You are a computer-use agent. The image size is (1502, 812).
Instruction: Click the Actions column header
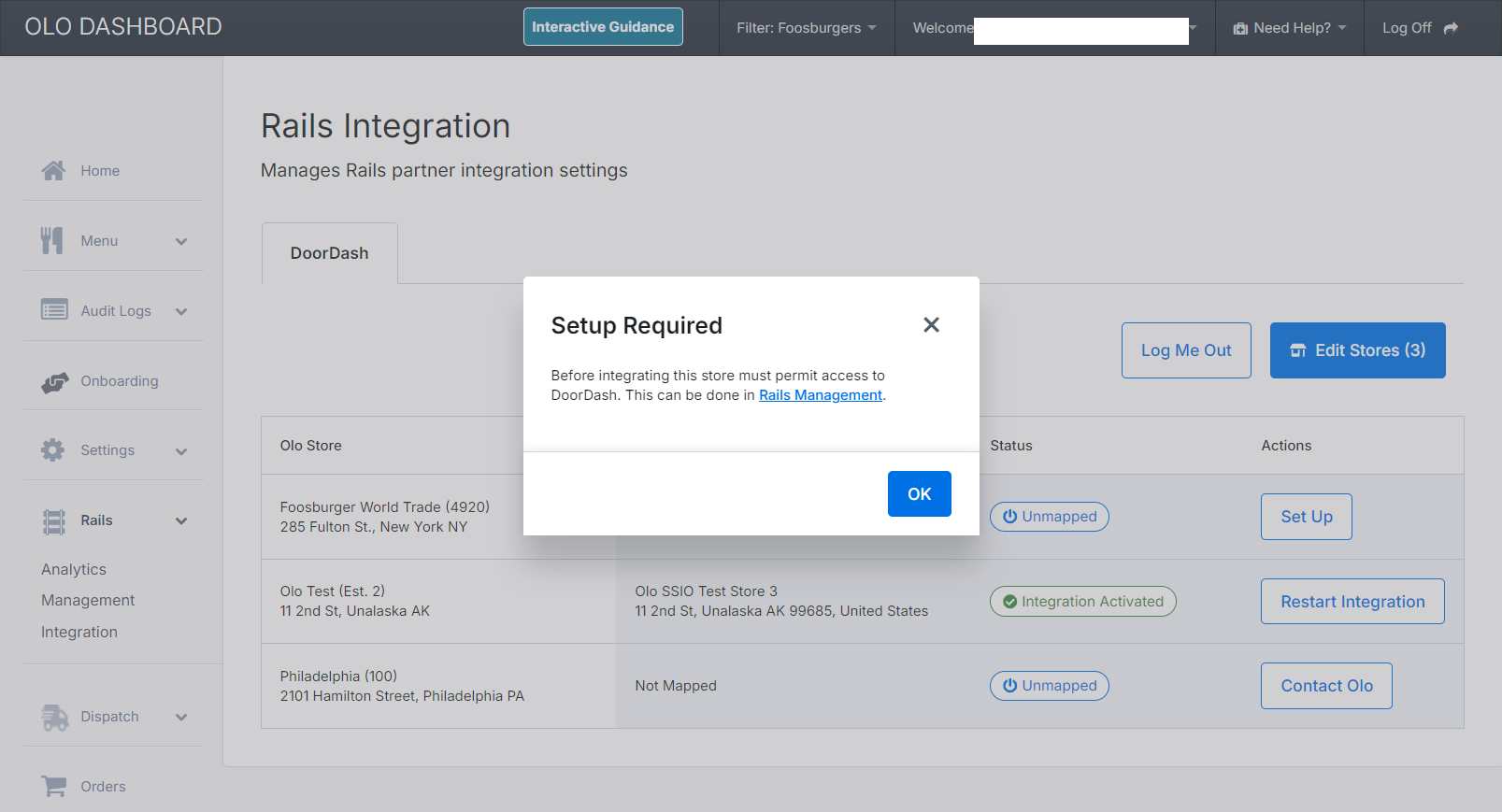click(1286, 446)
